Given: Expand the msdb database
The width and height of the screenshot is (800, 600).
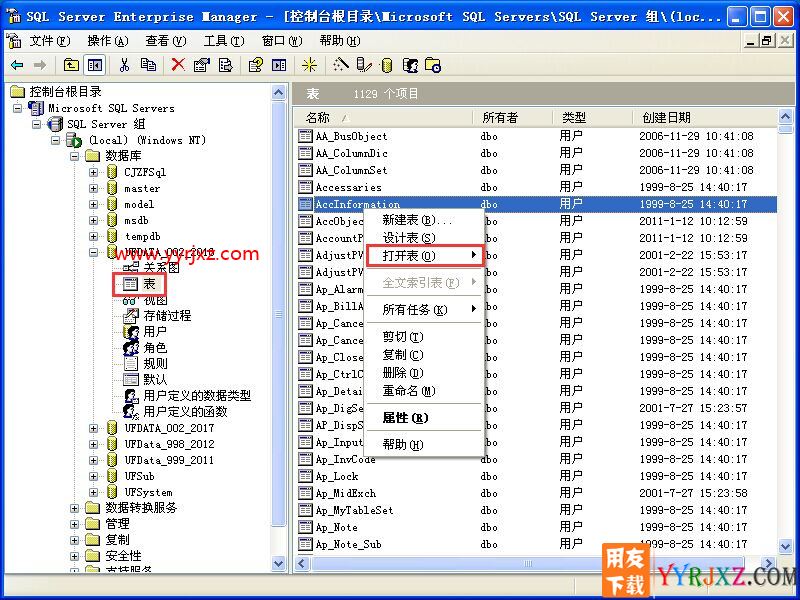Looking at the screenshot, I should (93, 220).
